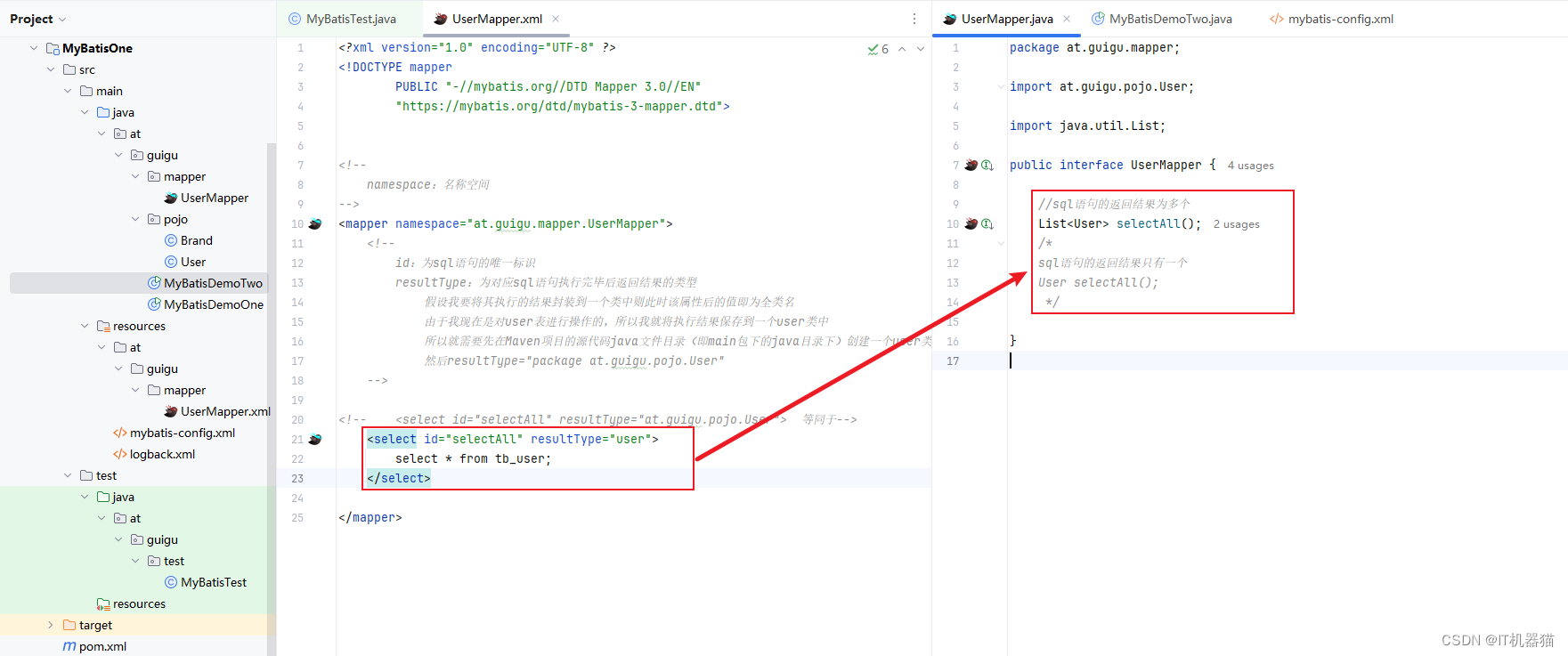The image size is (1568, 656).
Task: Open pom.xml file
Action: (94, 646)
